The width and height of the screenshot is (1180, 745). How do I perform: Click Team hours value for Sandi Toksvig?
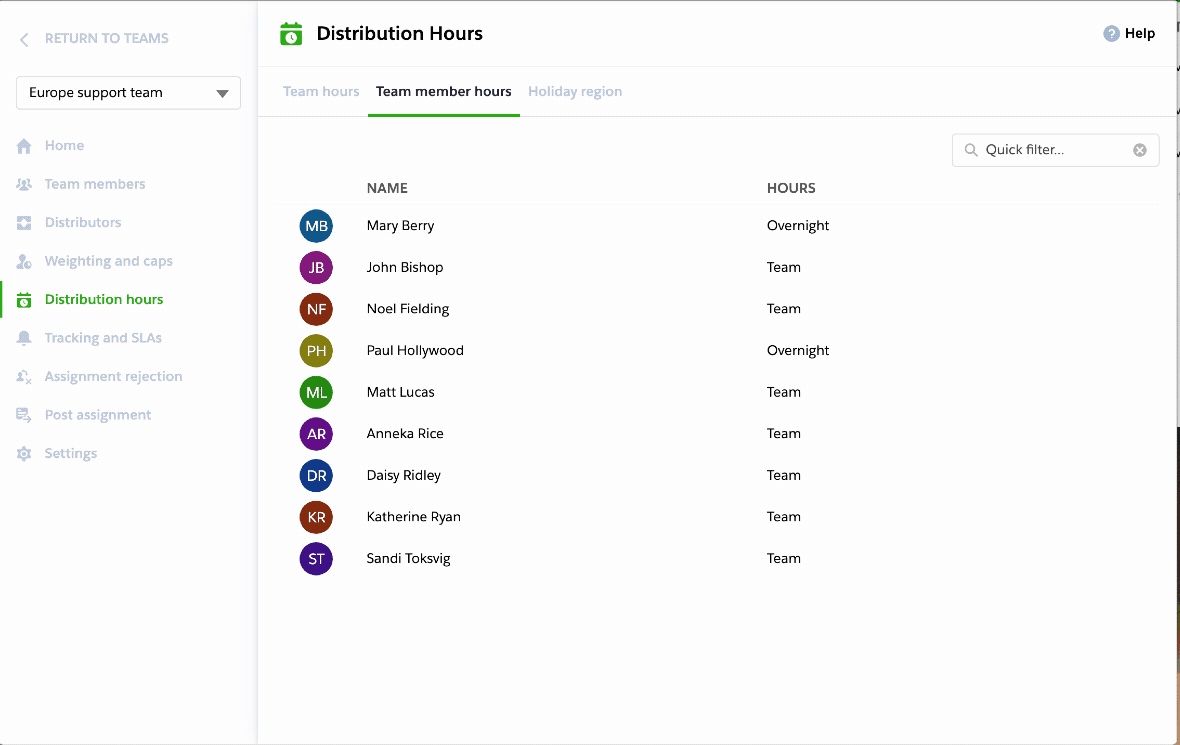click(x=783, y=558)
